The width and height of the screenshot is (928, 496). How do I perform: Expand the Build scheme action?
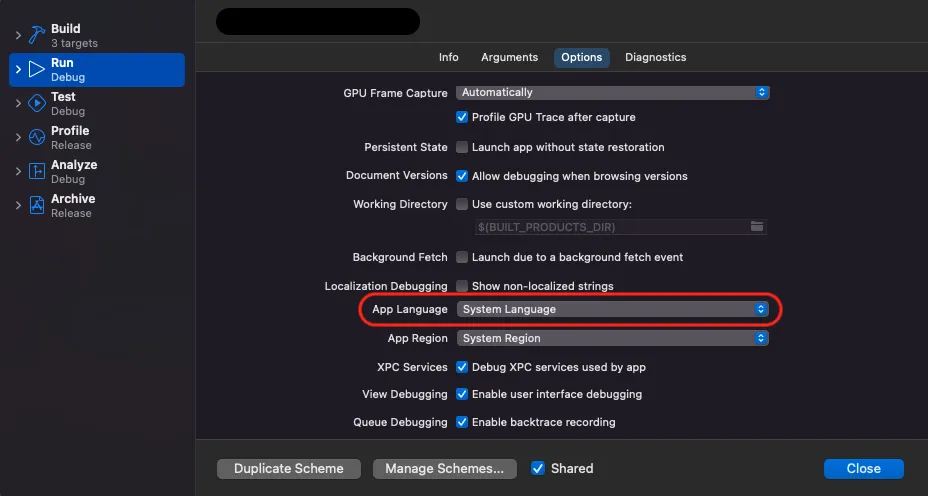[17, 36]
